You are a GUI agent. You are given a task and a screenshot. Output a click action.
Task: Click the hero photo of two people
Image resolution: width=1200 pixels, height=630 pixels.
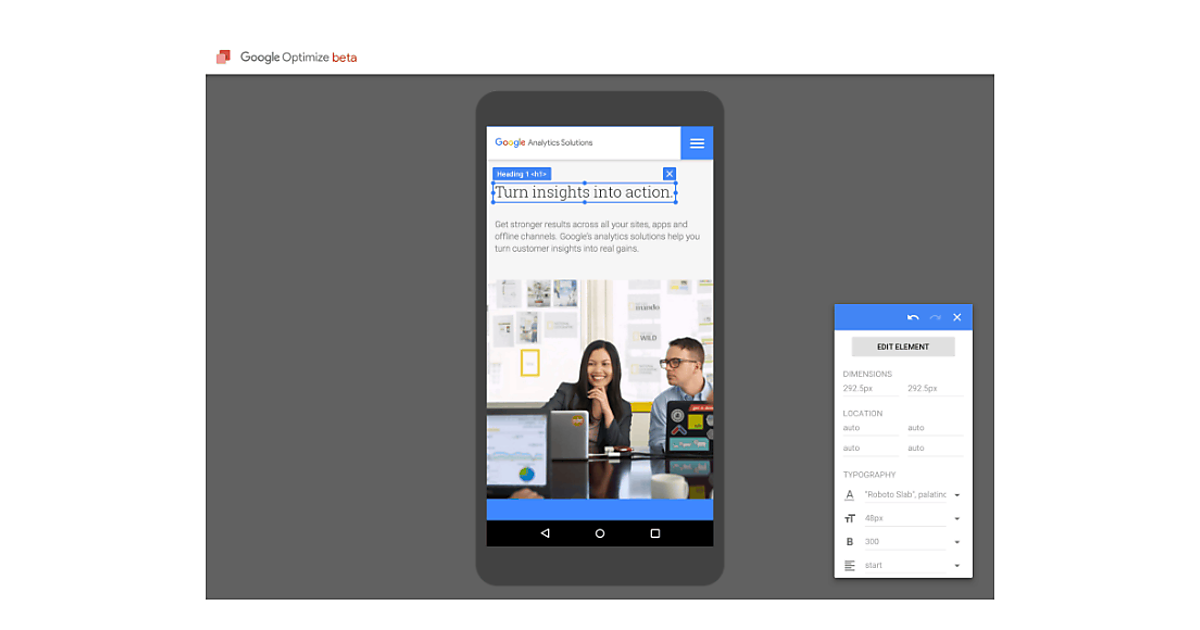coord(600,389)
